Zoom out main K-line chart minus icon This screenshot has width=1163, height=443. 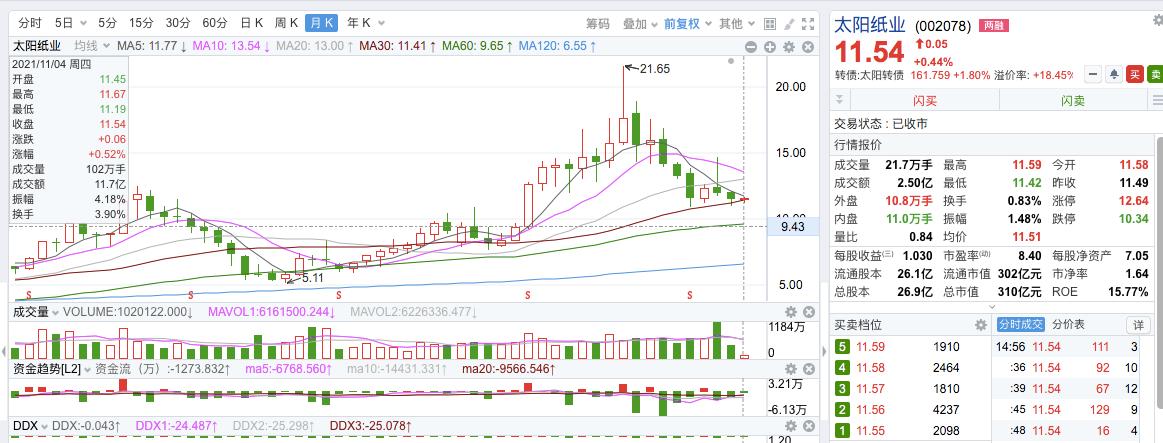[751, 47]
